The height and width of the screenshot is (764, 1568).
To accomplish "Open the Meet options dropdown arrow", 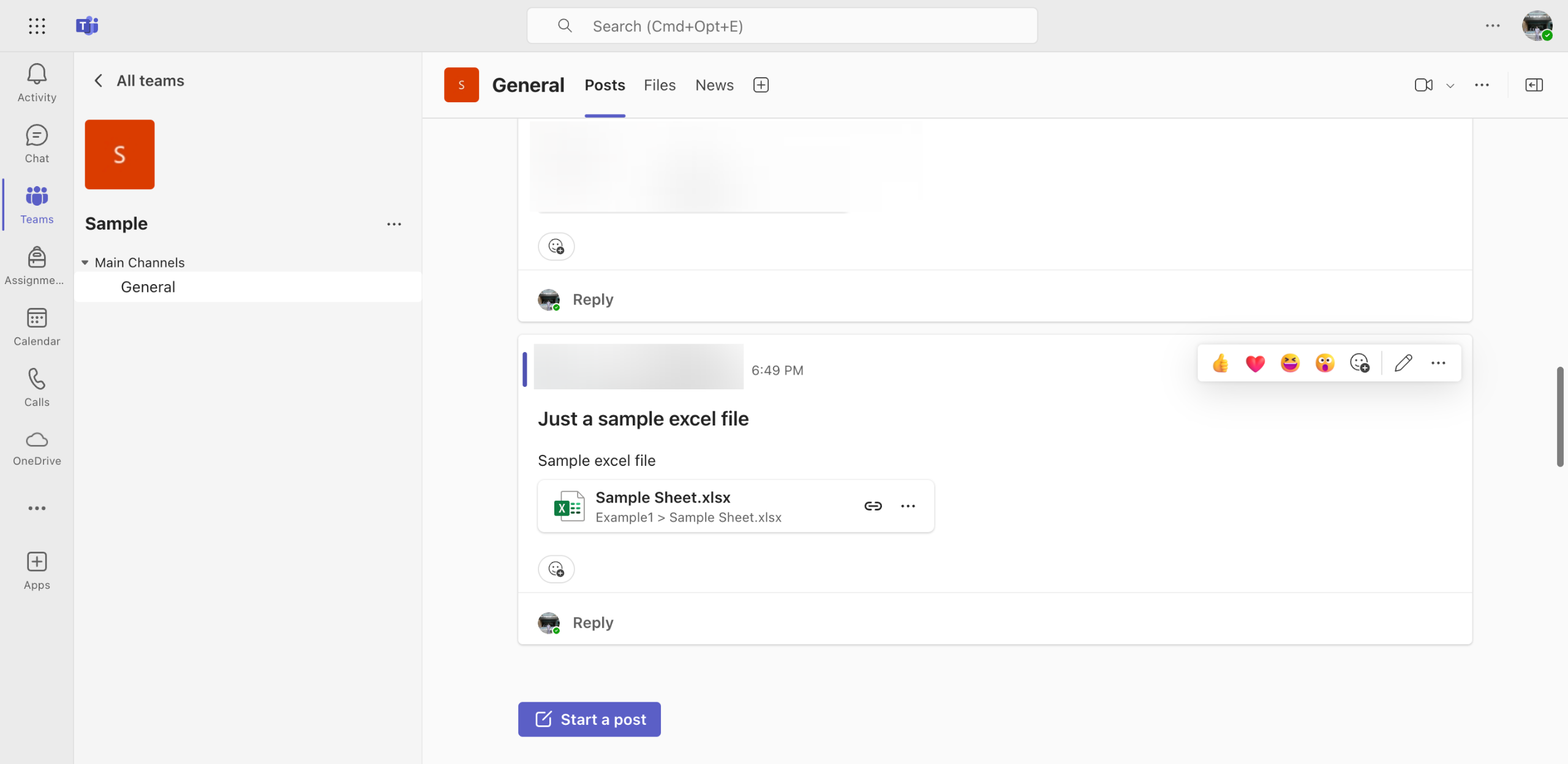I will (1450, 86).
